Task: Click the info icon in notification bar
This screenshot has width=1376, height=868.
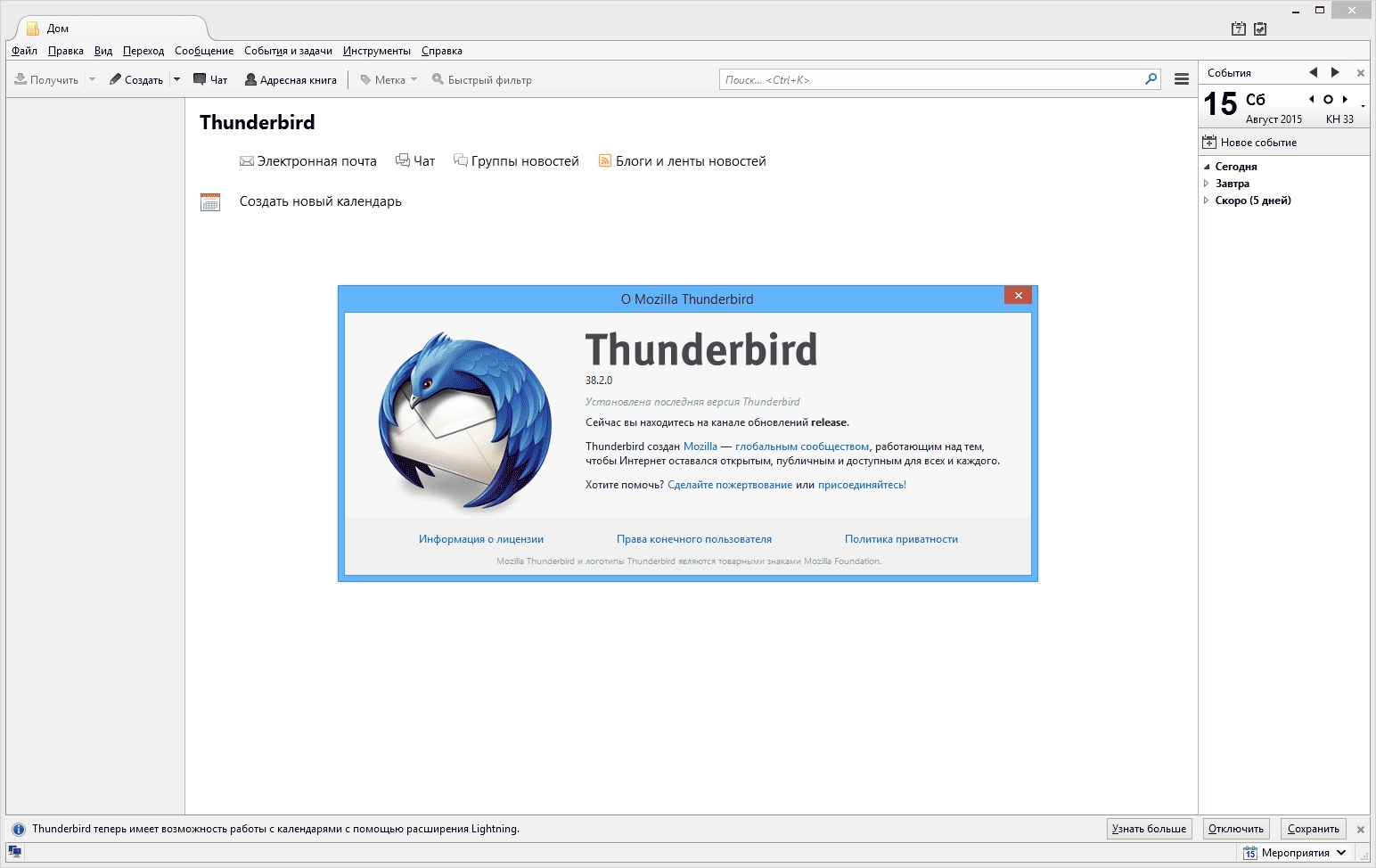Action: click(x=18, y=829)
